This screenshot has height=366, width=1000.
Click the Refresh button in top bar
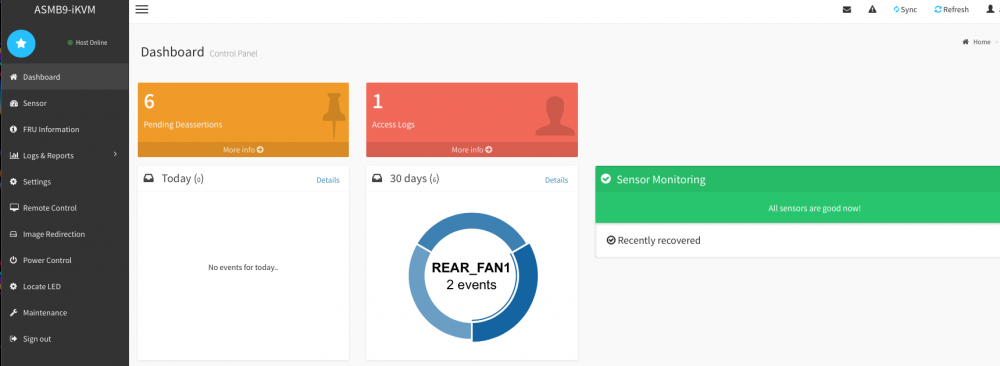coord(952,10)
